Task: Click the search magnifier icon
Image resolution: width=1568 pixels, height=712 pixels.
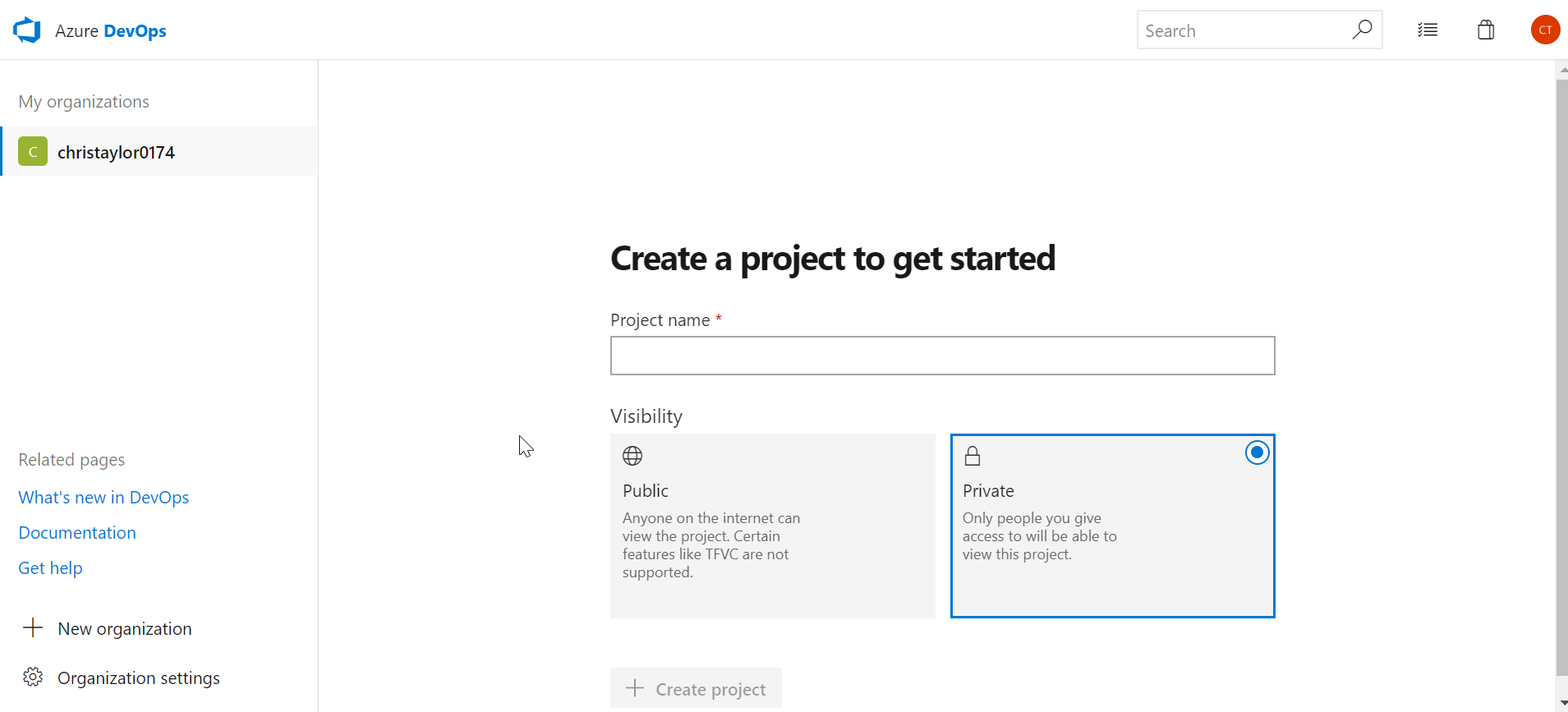Action: click(1362, 30)
